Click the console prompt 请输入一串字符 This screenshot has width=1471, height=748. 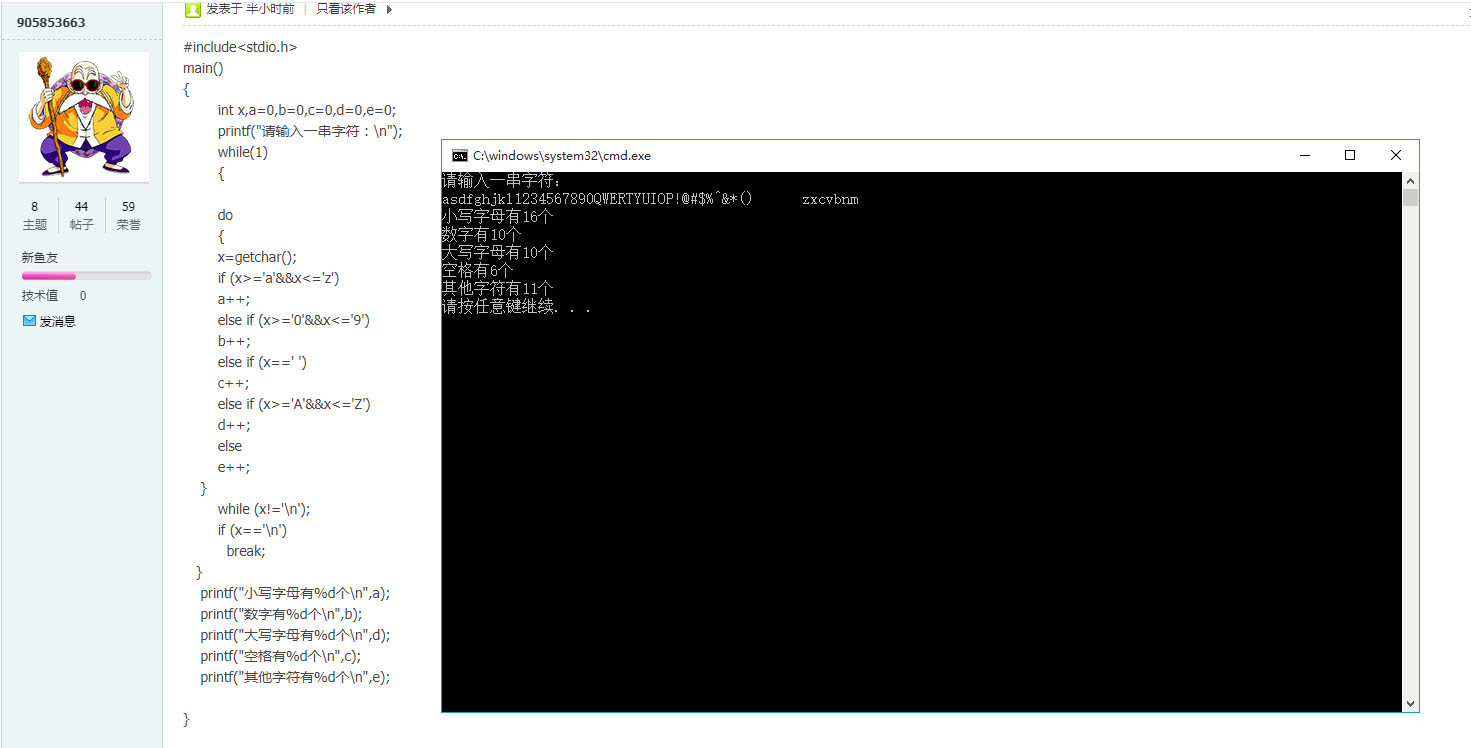[x=502, y=181]
